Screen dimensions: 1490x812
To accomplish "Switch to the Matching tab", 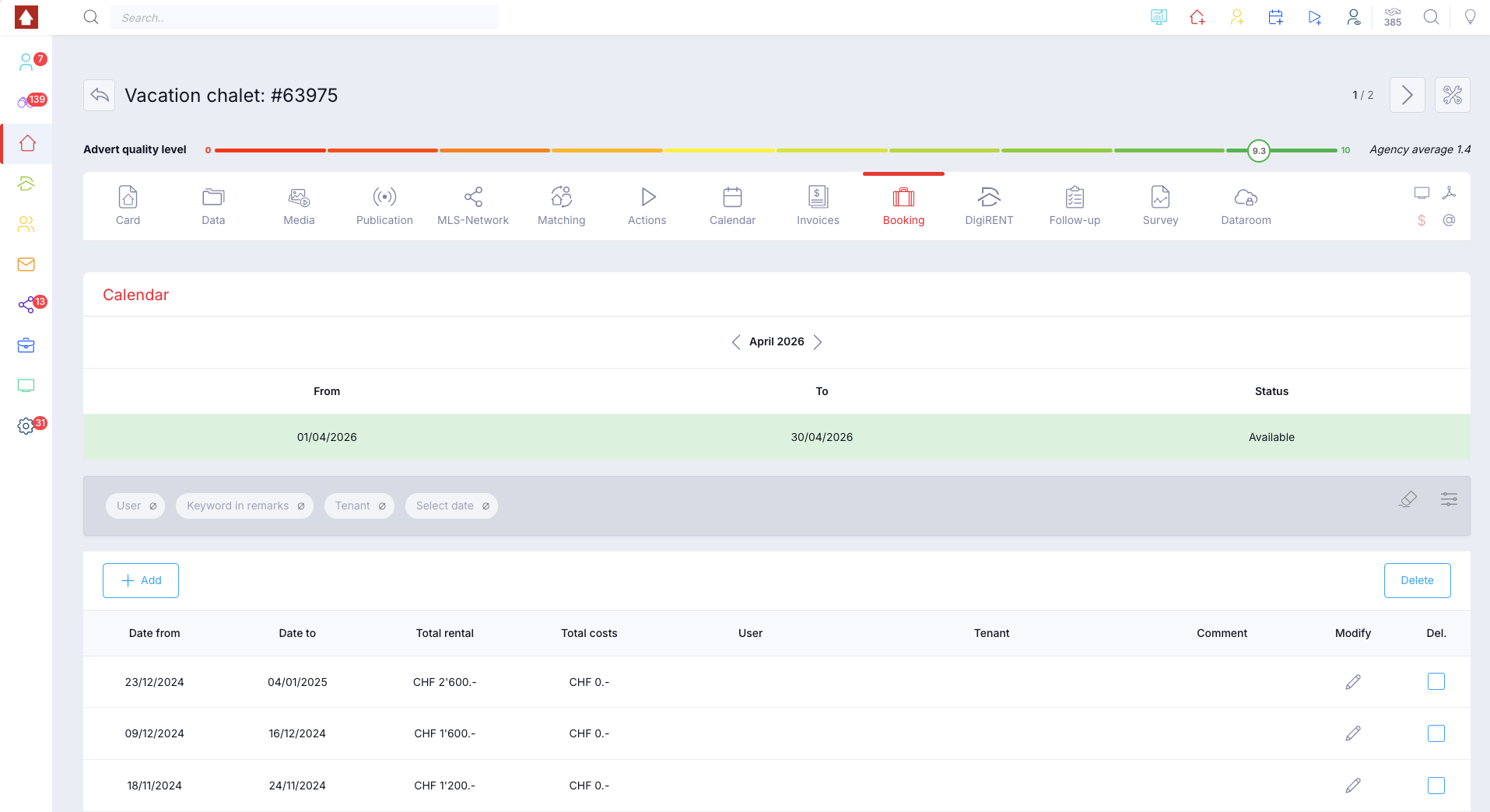I will click(x=561, y=206).
